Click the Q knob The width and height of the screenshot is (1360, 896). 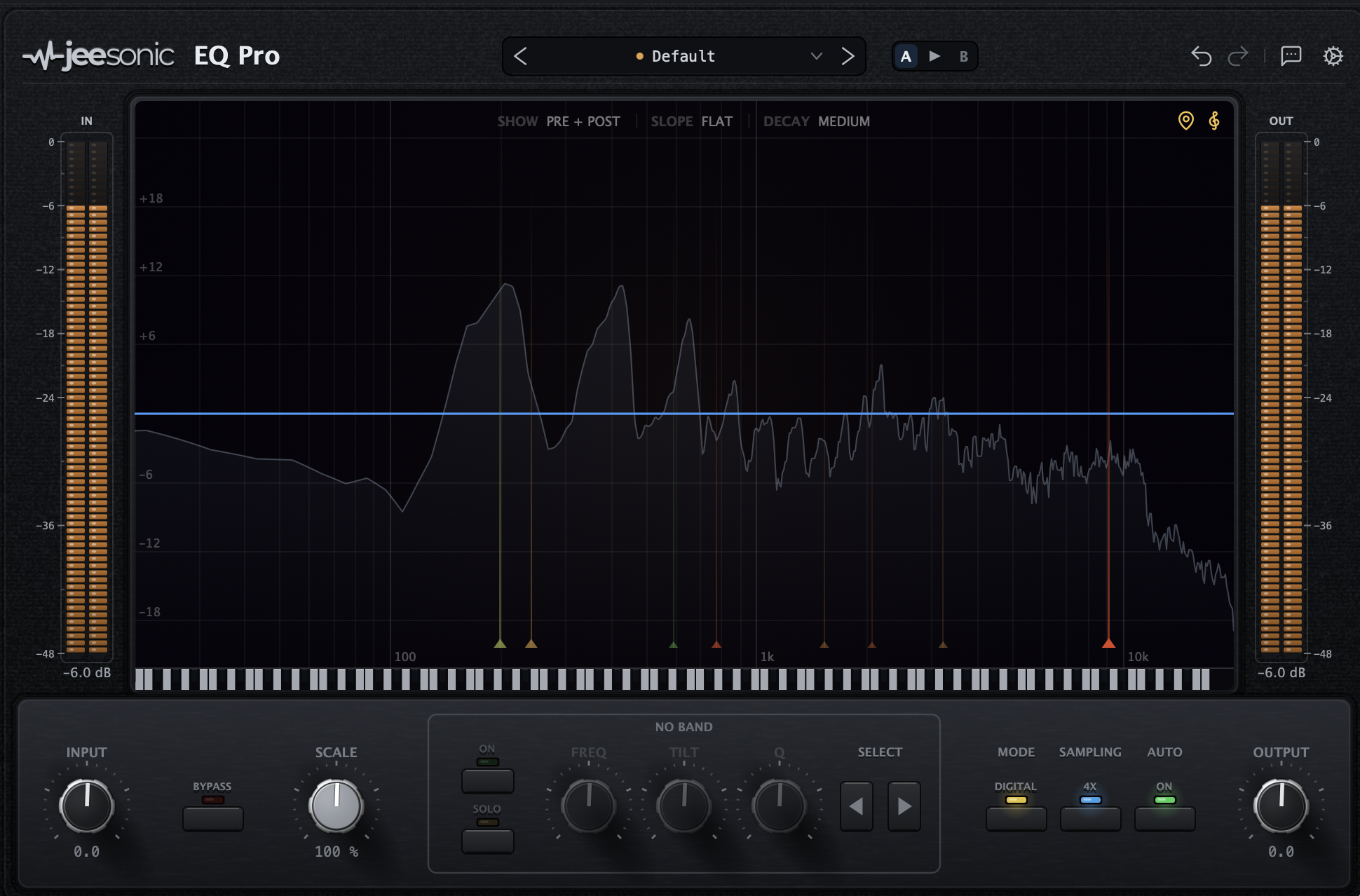pos(779,806)
